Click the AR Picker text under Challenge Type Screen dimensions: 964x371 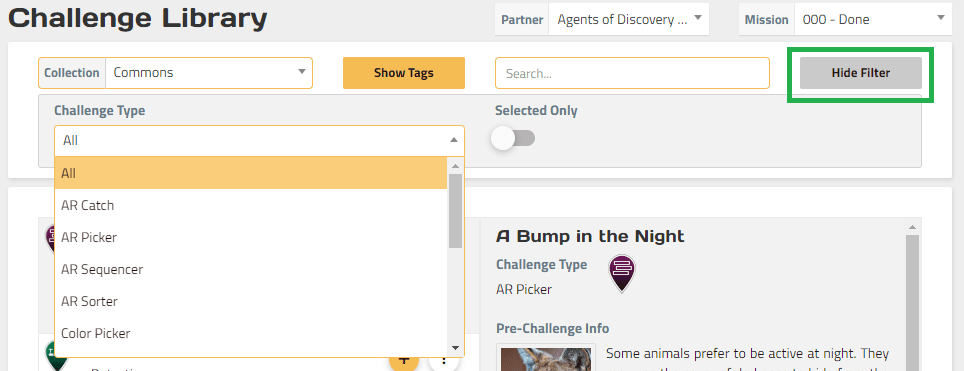pyautogui.click(x=524, y=289)
